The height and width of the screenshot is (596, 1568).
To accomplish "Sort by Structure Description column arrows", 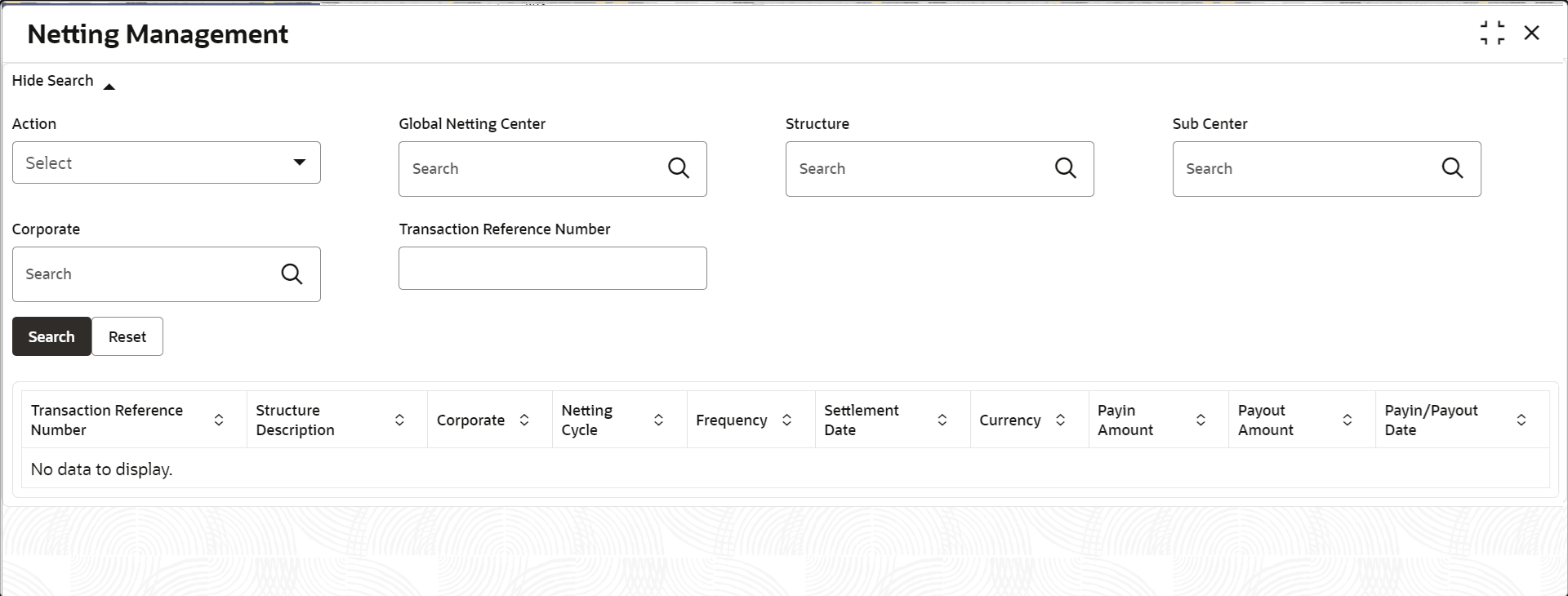I will [x=399, y=420].
